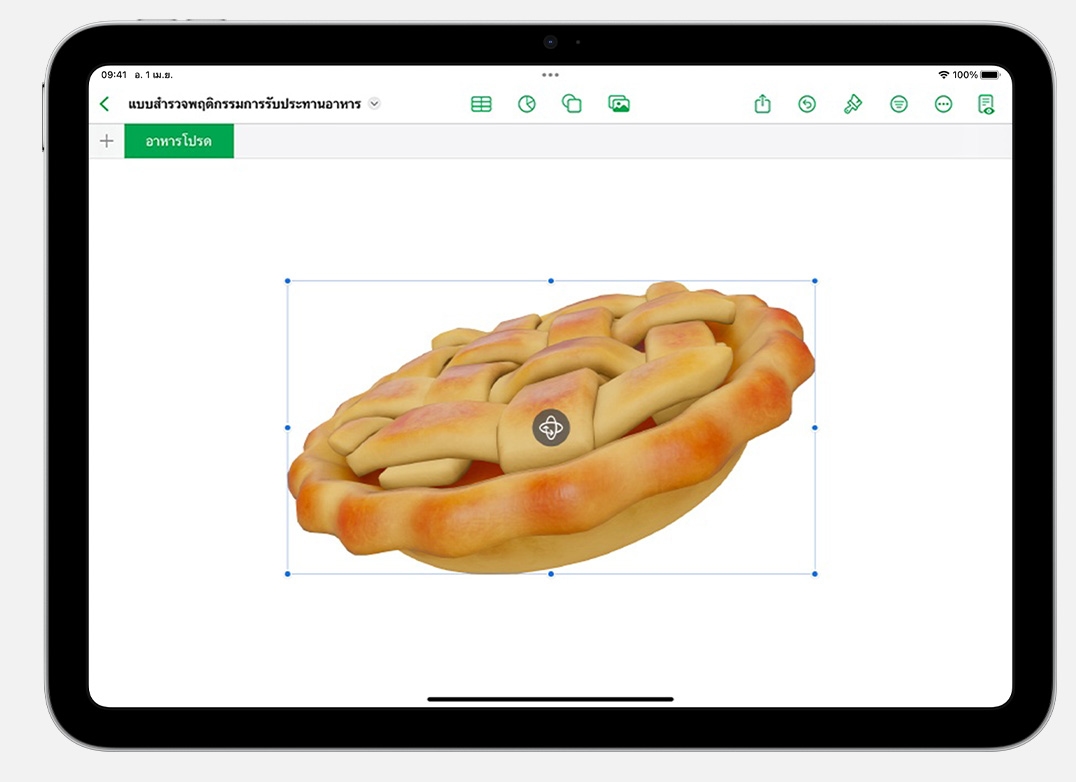Tap the three-dot multitasking control at top
The height and width of the screenshot is (782, 1076).
pyautogui.click(x=550, y=75)
